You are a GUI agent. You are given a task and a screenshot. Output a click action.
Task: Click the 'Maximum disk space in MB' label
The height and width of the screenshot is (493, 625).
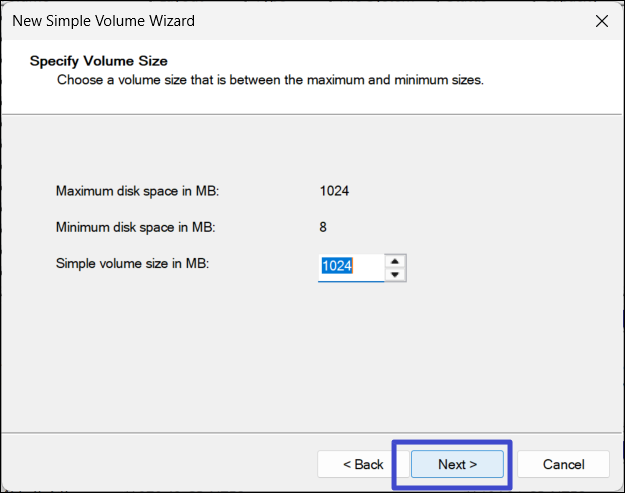[137, 191]
